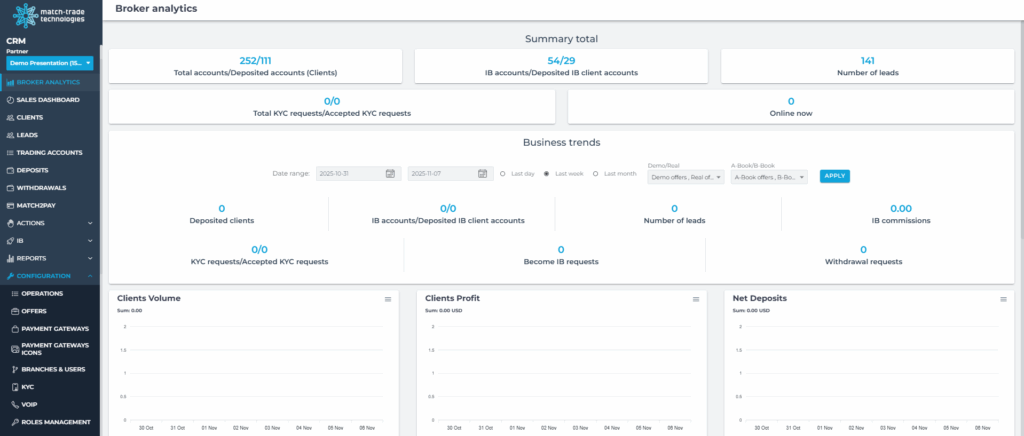Screen dimensions: 1024x436
Task: Open the Net Deposits chart menu icon
Action: point(1003,299)
